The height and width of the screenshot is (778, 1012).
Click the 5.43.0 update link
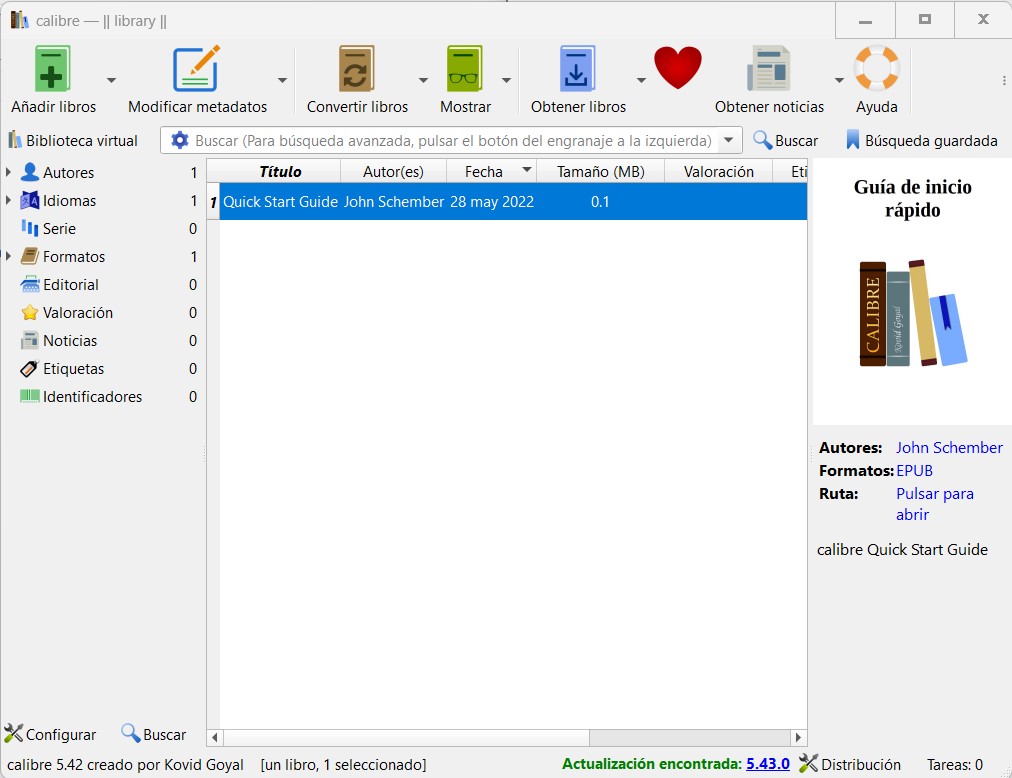pos(767,764)
